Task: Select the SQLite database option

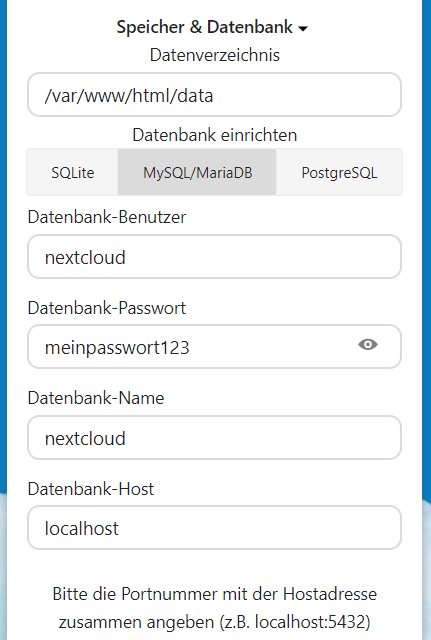Action: click(73, 173)
